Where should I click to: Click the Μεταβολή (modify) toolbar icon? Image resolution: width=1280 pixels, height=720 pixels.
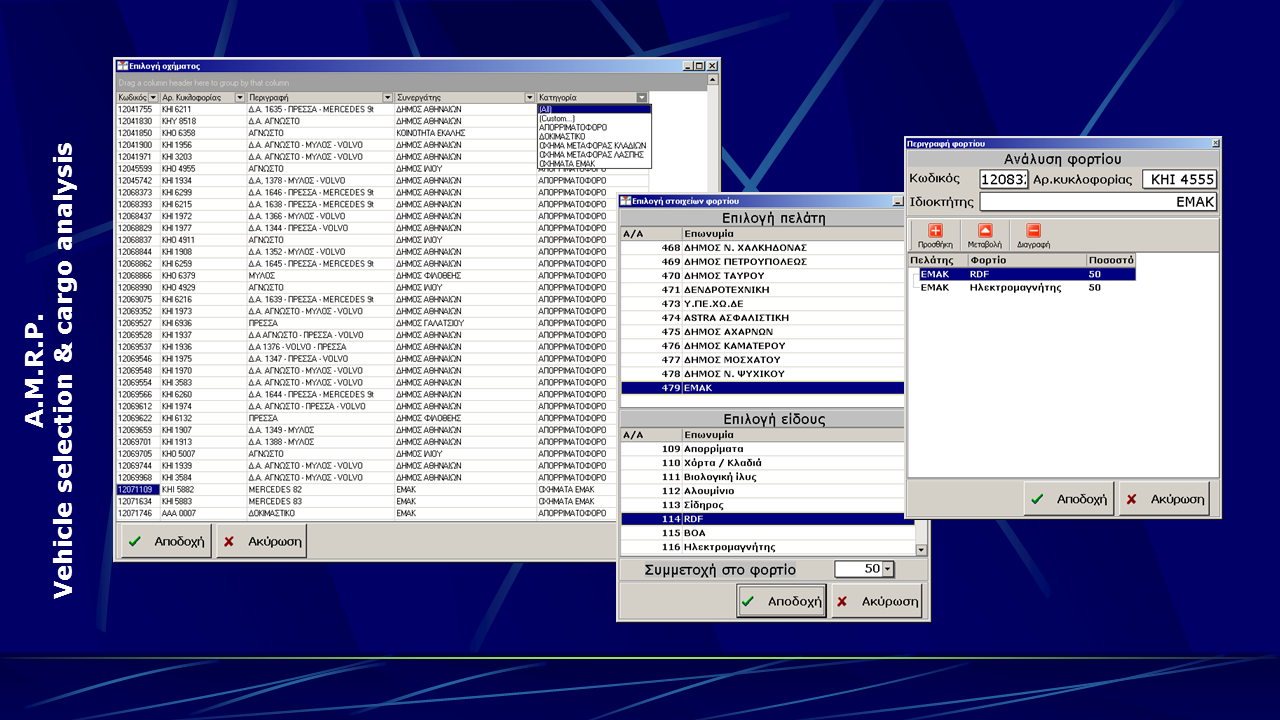(x=984, y=231)
